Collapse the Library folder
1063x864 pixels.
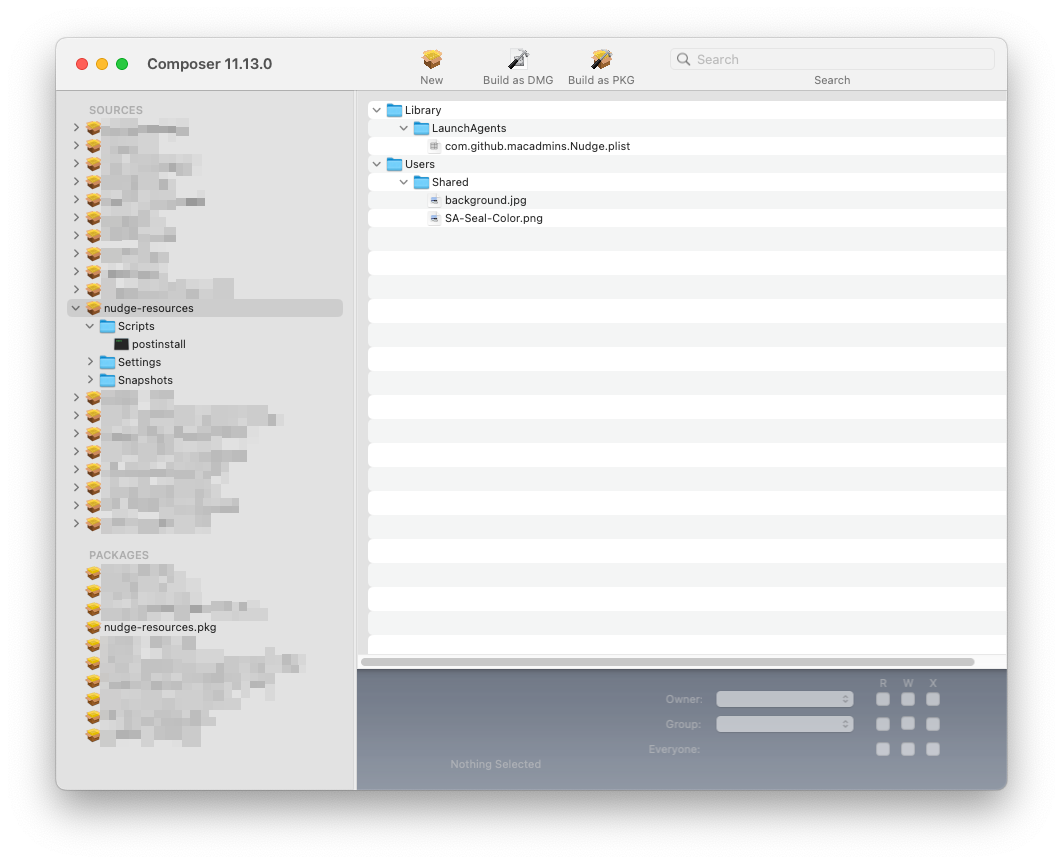click(376, 110)
